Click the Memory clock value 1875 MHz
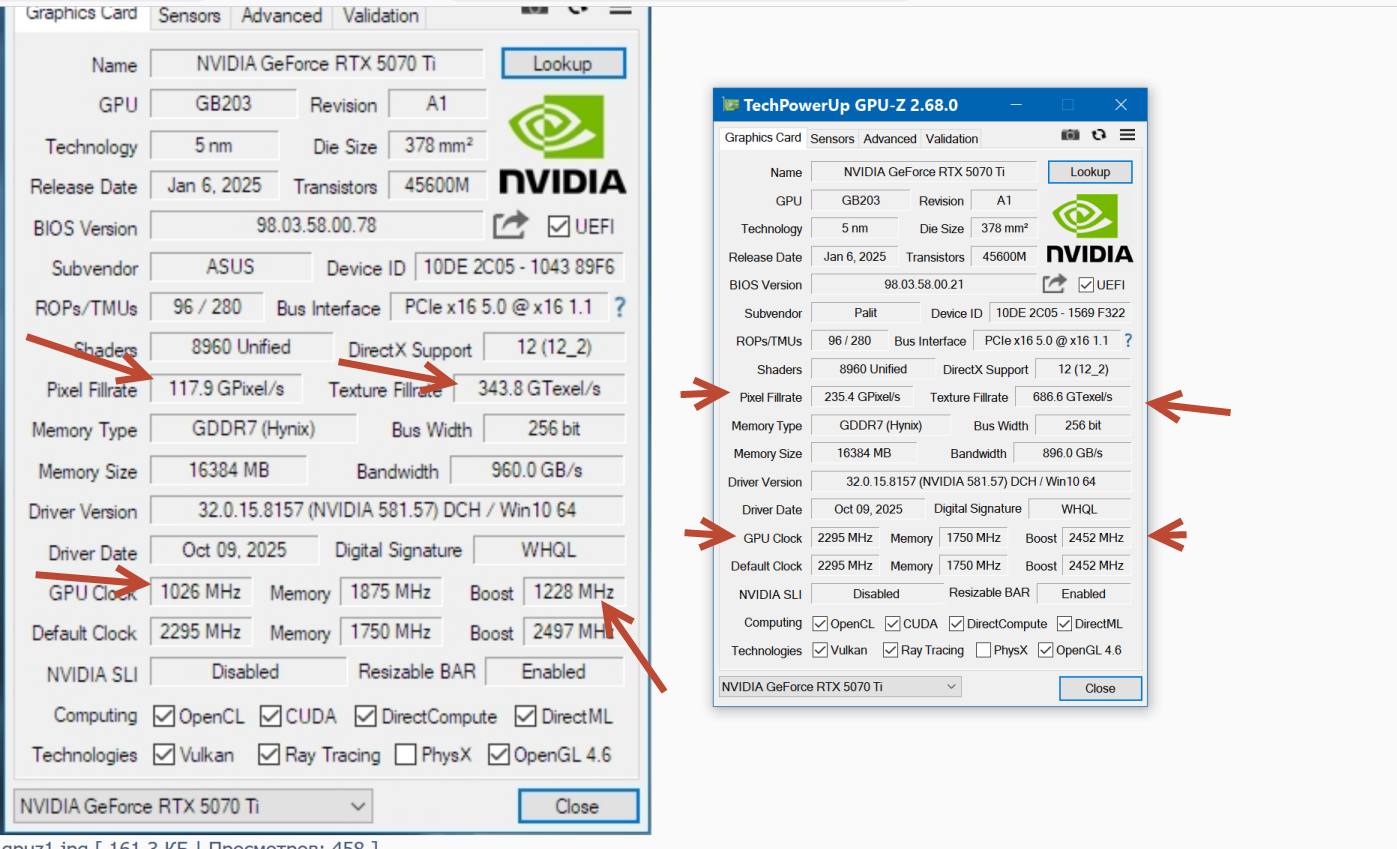Viewport: 1397px width, 849px height. pyautogui.click(x=391, y=592)
